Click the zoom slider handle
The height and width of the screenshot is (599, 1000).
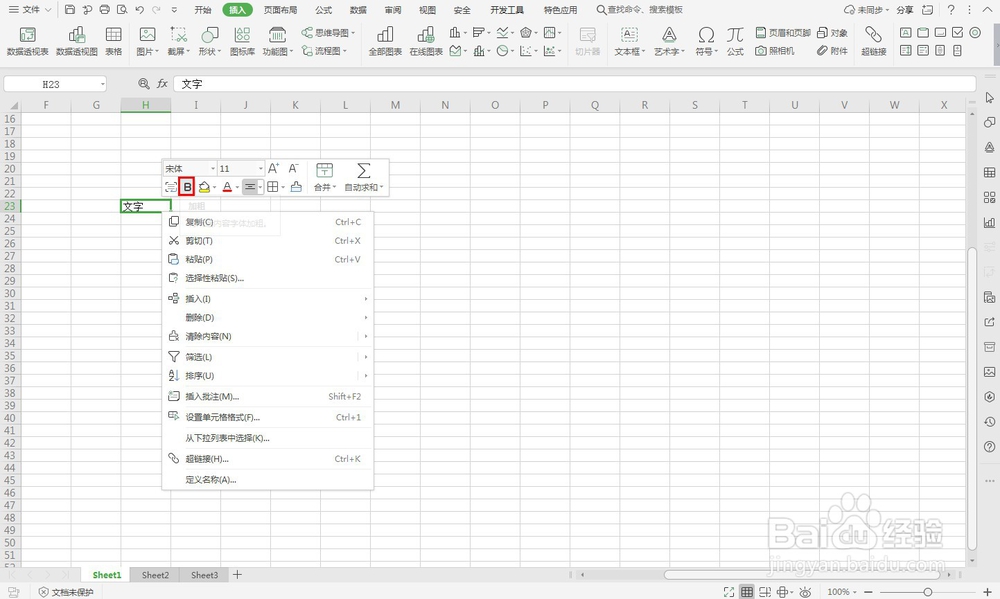tap(928, 592)
